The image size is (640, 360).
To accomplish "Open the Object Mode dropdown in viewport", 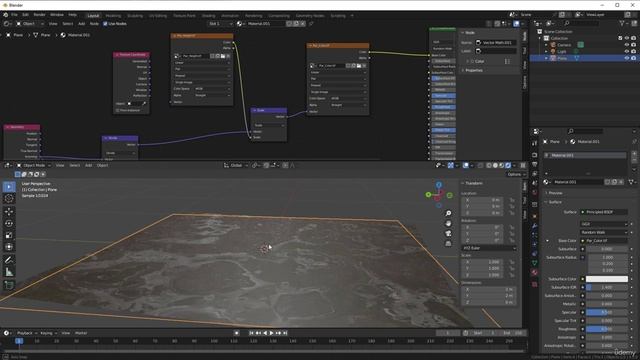I will [x=33, y=165].
